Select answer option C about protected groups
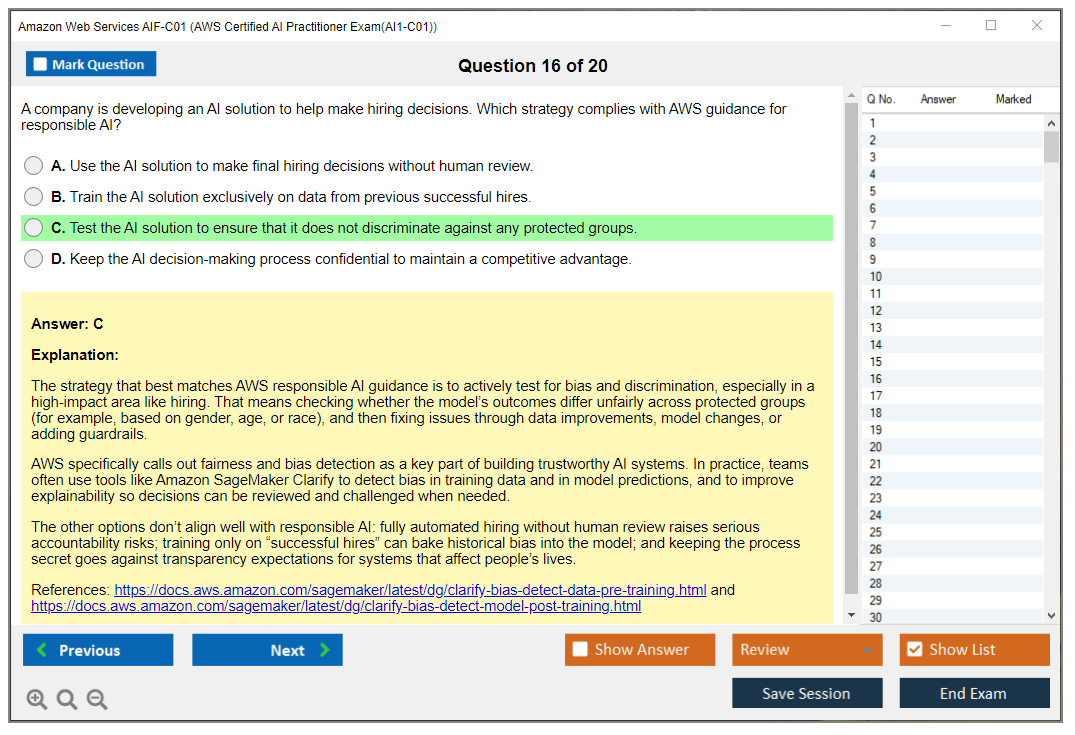Image resolution: width=1075 pixels, height=735 pixels. coord(33,227)
